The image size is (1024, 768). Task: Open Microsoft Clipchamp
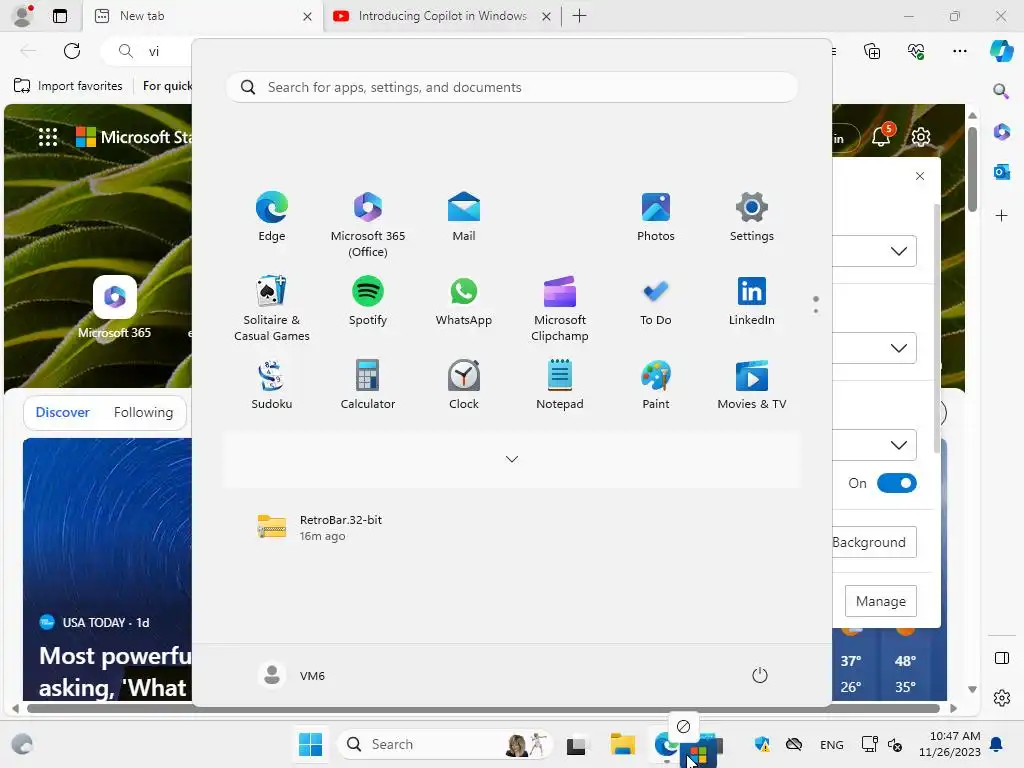click(x=560, y=308)
